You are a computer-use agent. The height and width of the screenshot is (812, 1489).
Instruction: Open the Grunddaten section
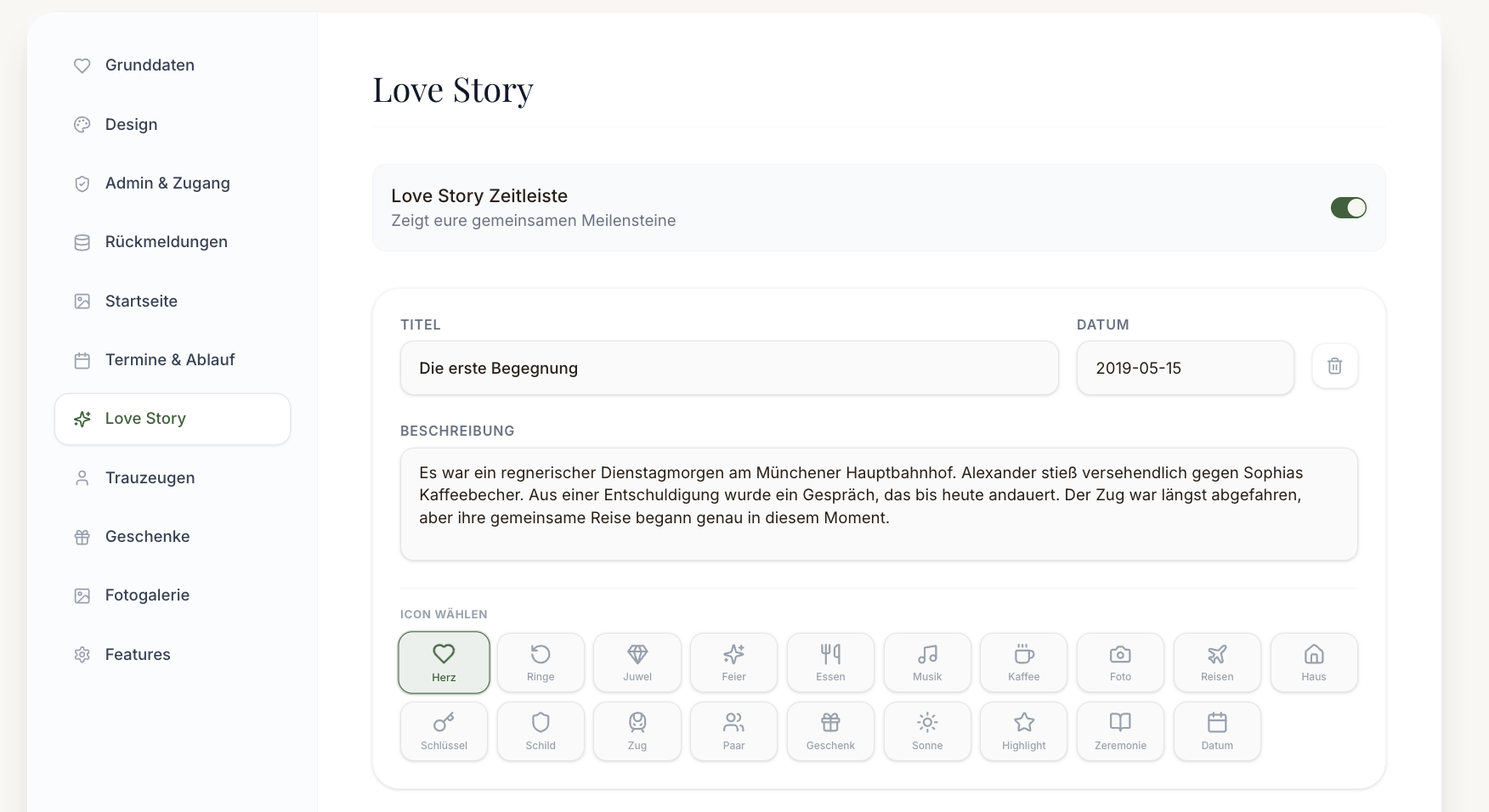click(173, 65)
